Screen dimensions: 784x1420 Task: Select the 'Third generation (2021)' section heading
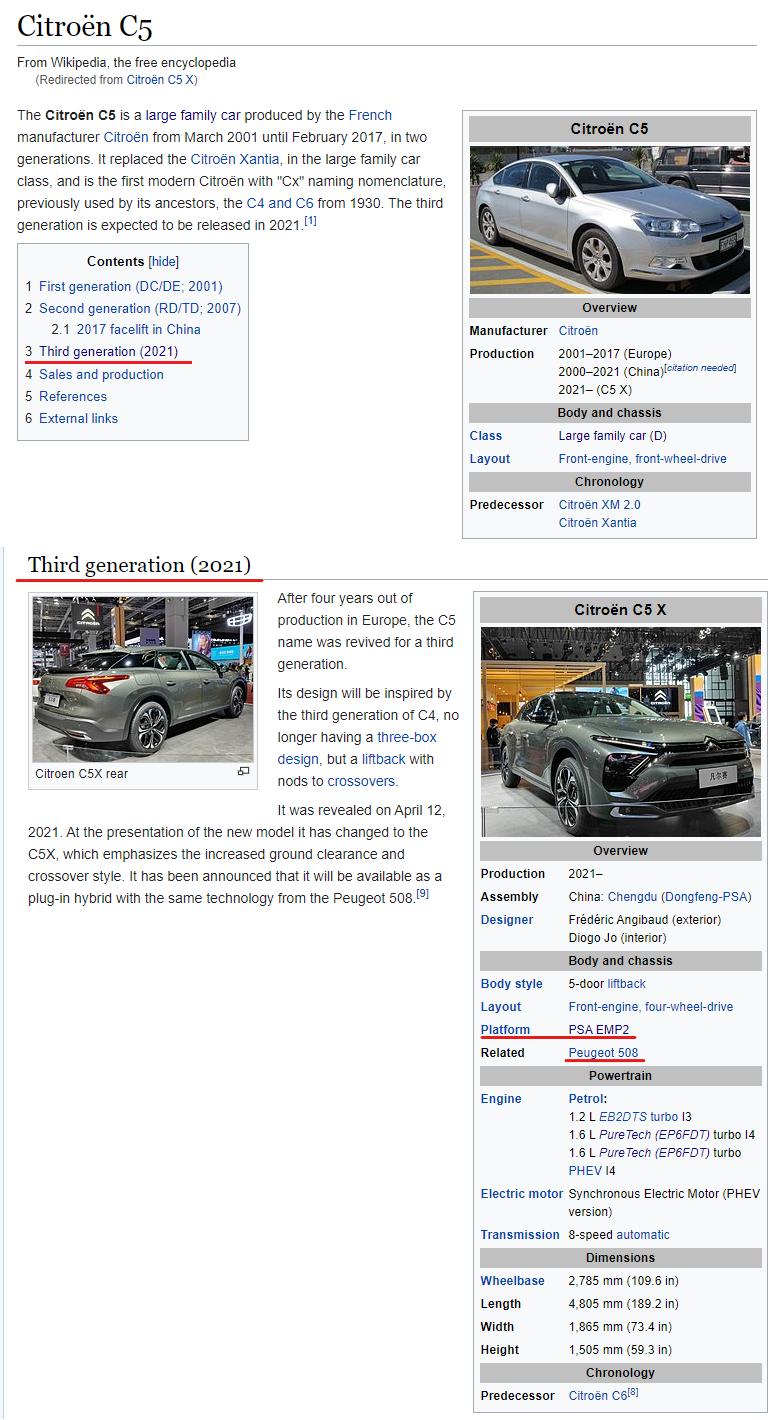pos(139,565)
